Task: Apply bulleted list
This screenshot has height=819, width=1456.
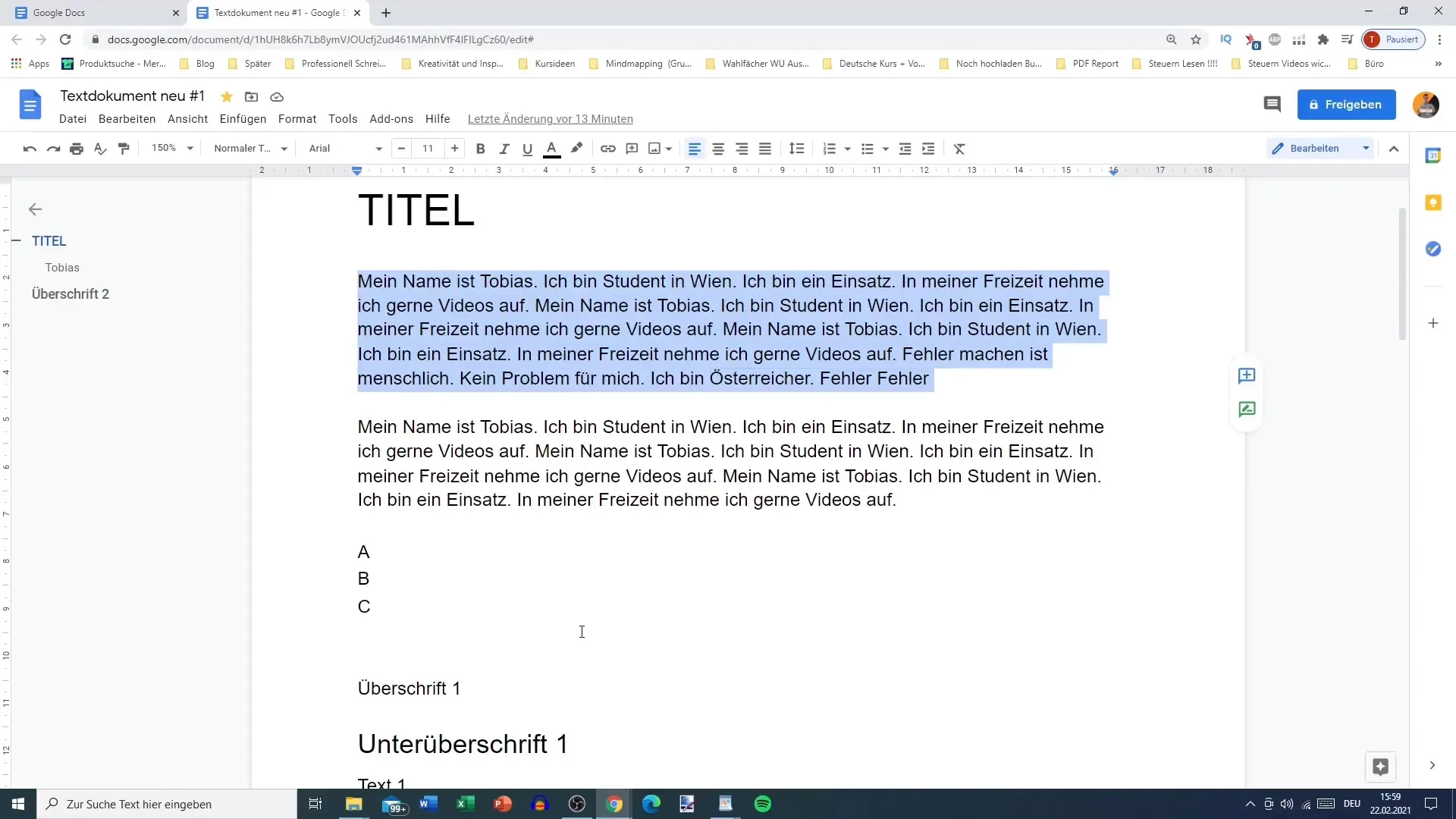Action: tap(868, 149)
